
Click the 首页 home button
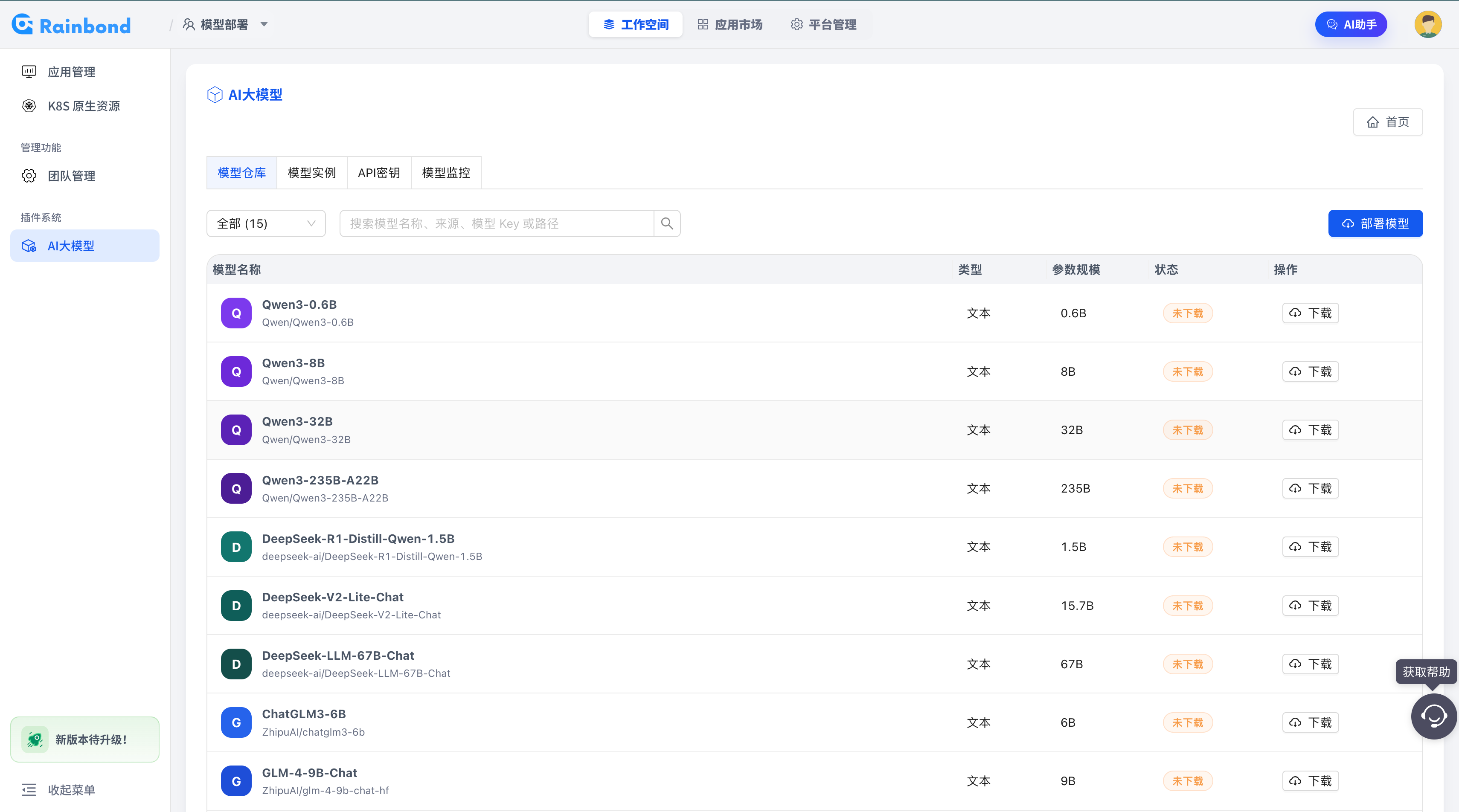1388,122
